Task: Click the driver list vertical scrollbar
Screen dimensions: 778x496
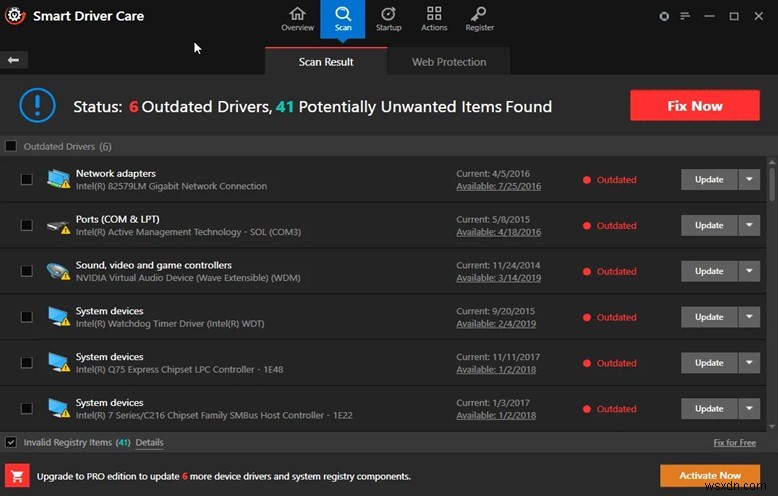Action: click(771, 290)
